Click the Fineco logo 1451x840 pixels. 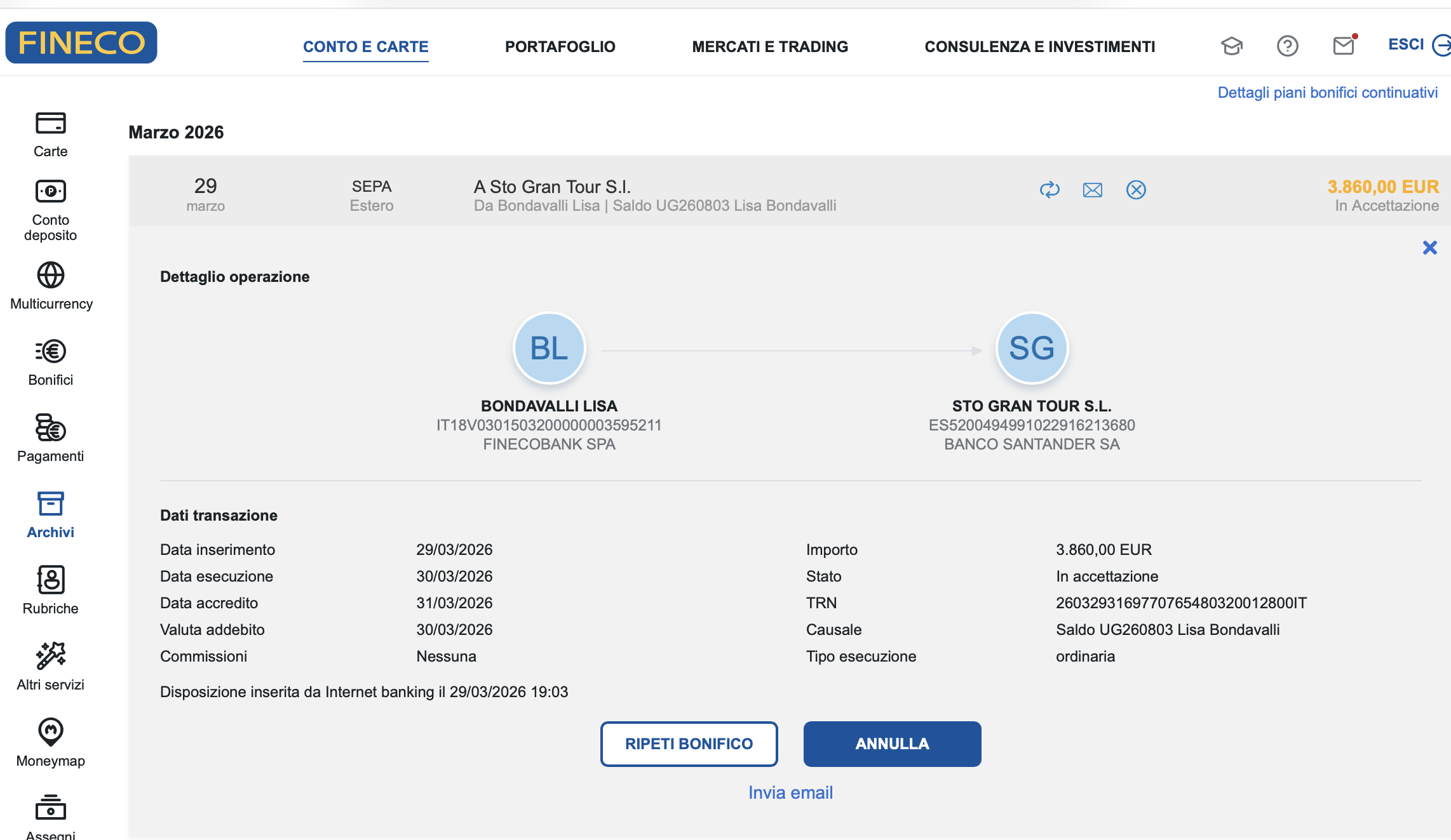(81, 43)
